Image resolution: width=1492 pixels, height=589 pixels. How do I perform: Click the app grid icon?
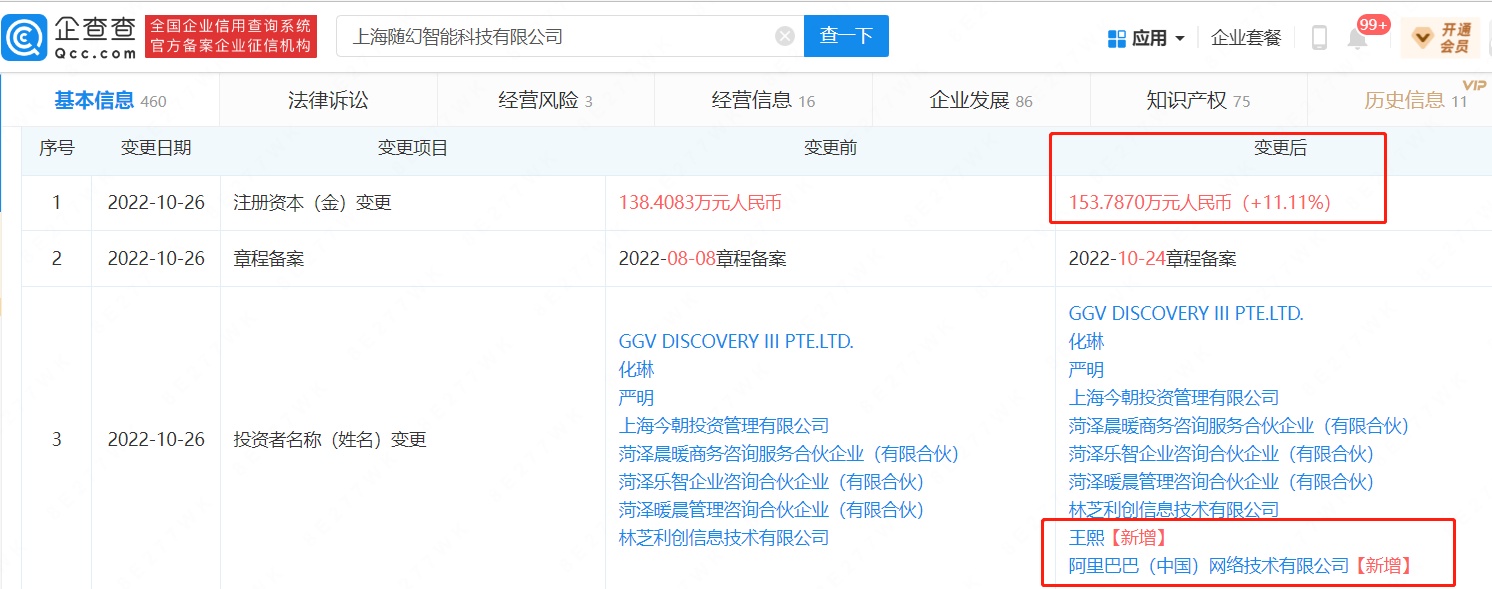click(1117, 38)
